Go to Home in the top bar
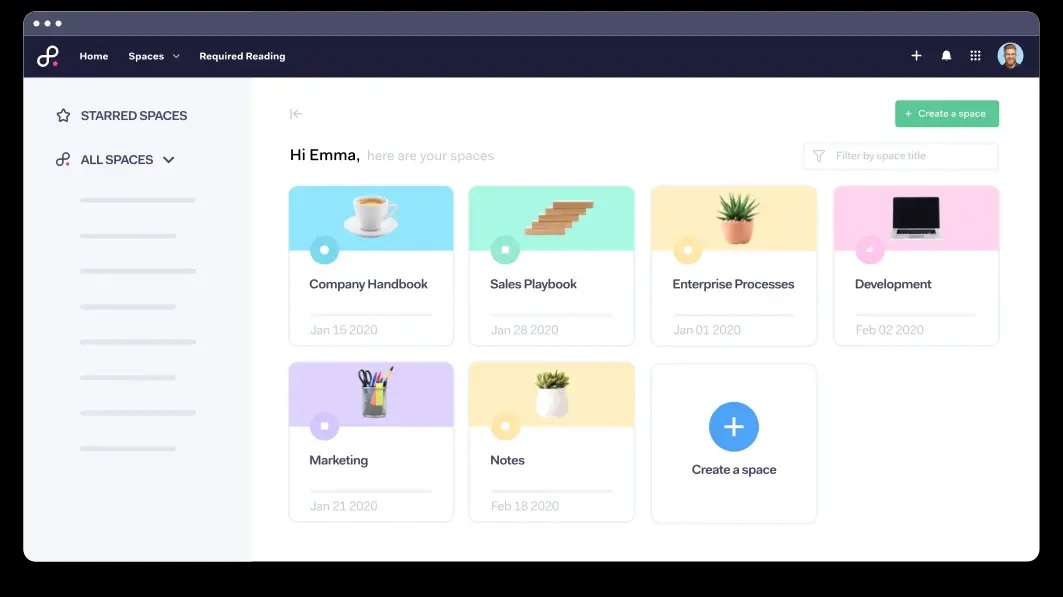 [x=94, y=56]
